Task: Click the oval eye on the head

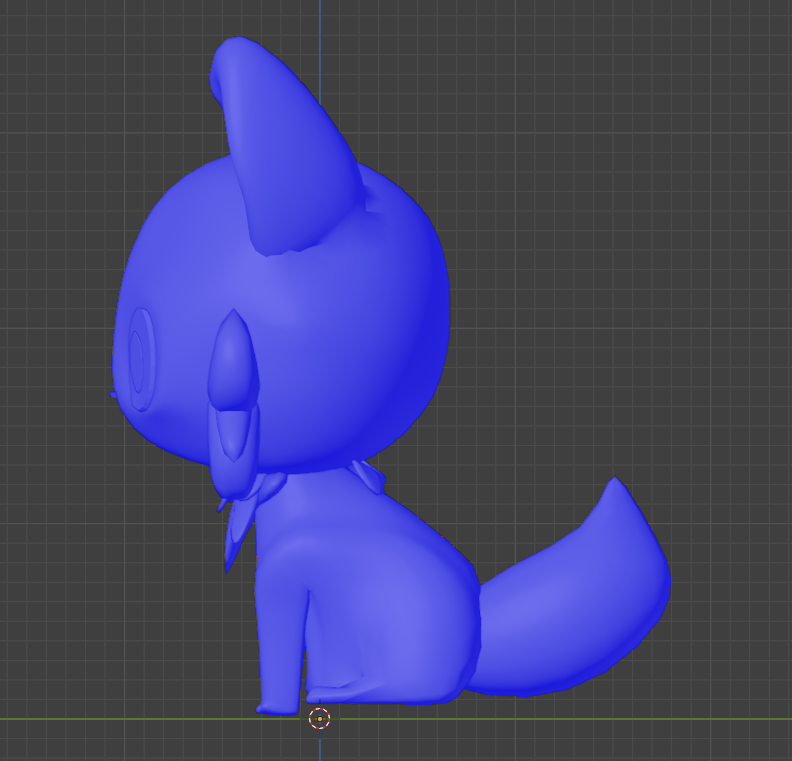Action: 140,359
